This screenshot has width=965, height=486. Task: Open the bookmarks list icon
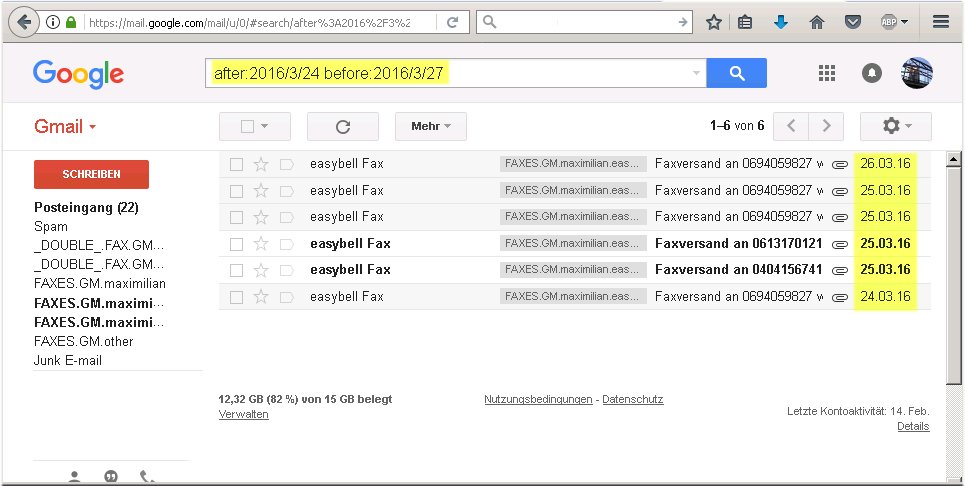[x=745, y=23]
